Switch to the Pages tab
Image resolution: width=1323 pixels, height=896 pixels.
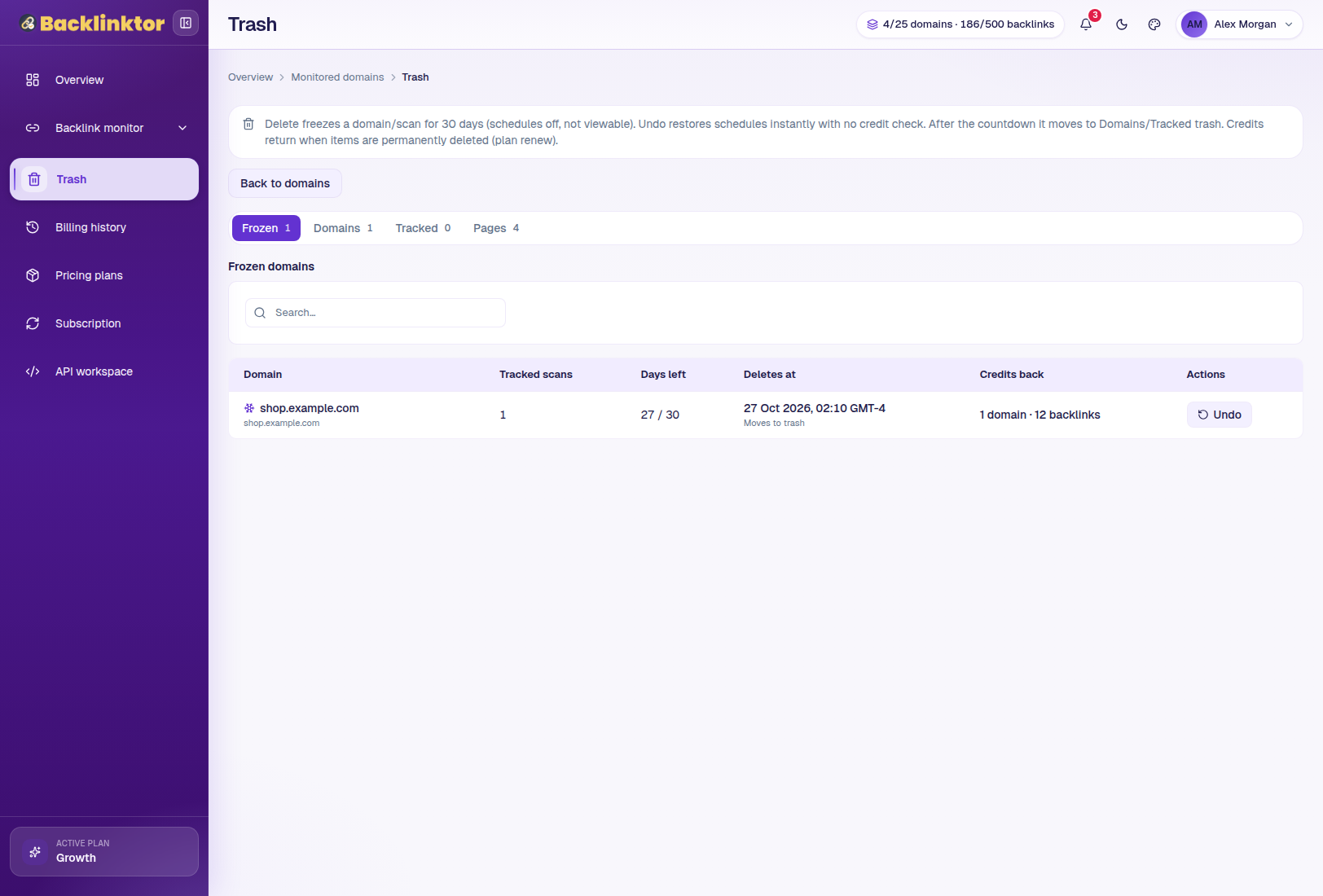496,228
